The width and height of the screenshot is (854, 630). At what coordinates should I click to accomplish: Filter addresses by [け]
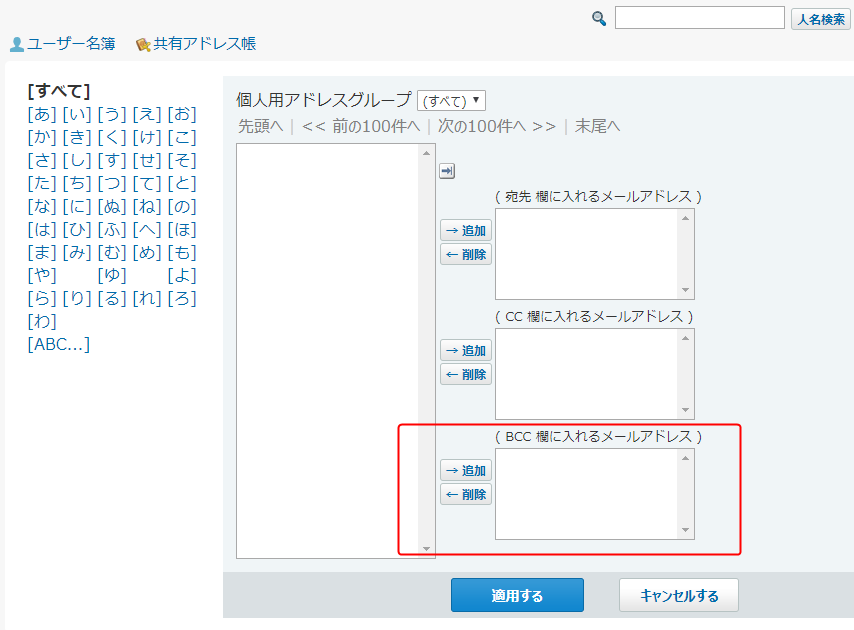147,137
